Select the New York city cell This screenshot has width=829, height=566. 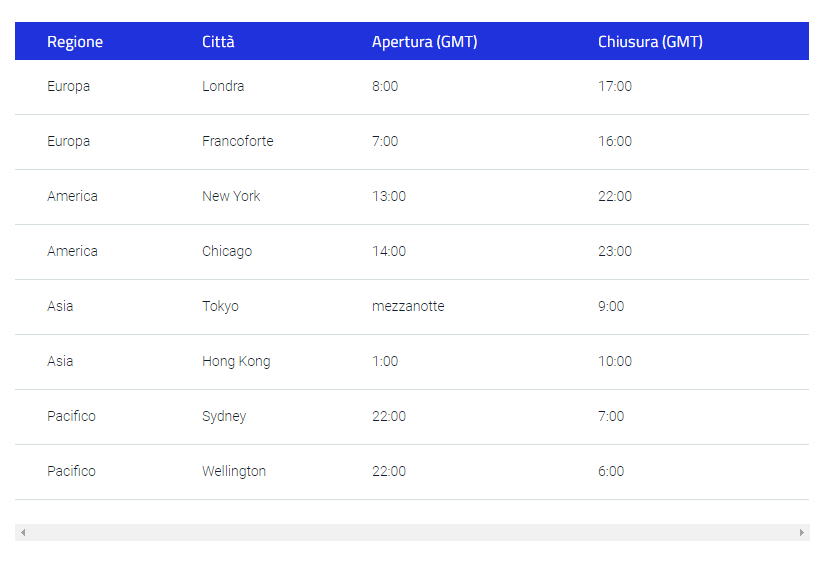(231, 196)
